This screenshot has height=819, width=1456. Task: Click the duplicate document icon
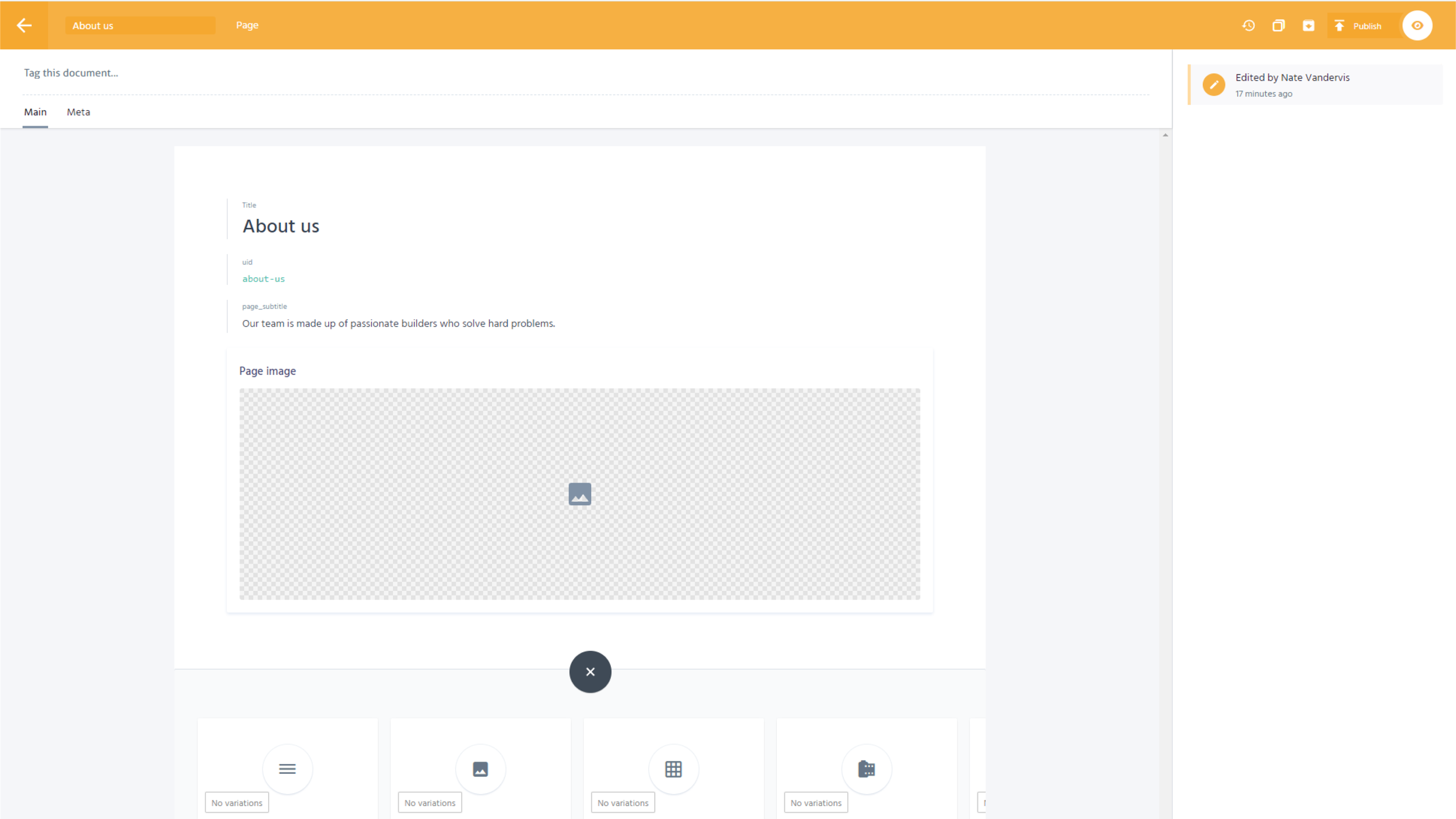point(1279,25)
